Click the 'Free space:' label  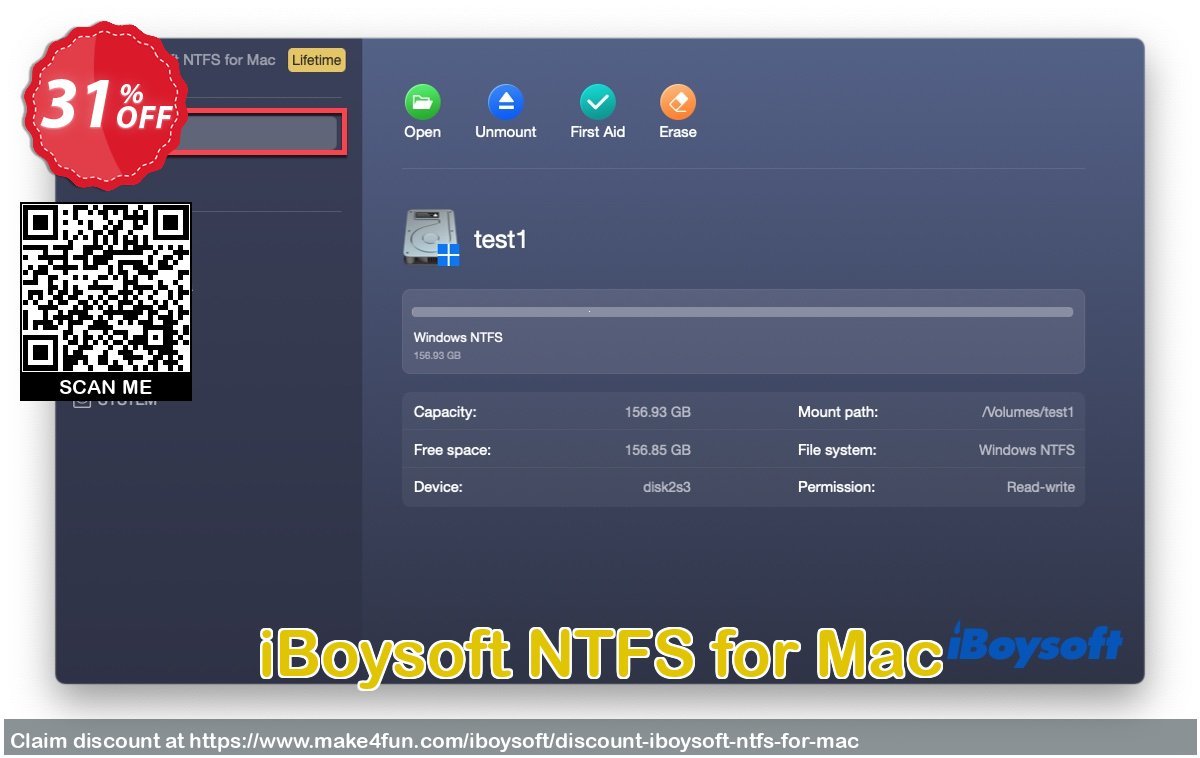(x=452, y=450)
